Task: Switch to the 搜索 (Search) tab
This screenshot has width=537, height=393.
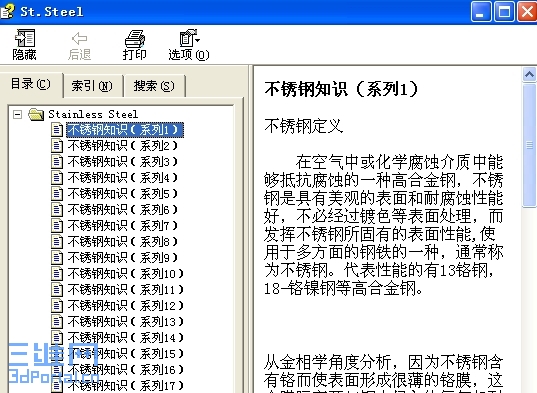Action: [x=154, y=86]
